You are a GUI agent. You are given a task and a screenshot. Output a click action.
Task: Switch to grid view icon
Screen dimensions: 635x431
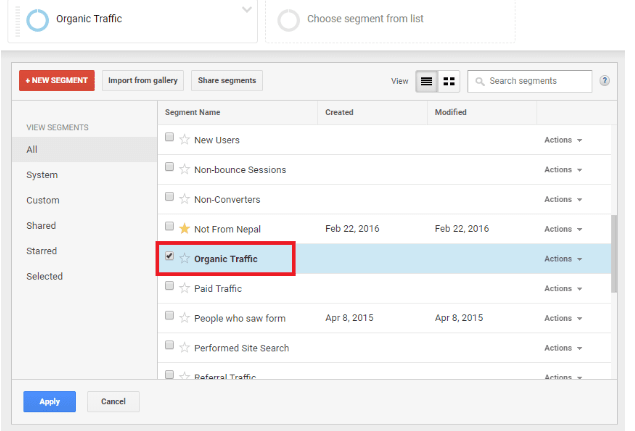point(449,81)
